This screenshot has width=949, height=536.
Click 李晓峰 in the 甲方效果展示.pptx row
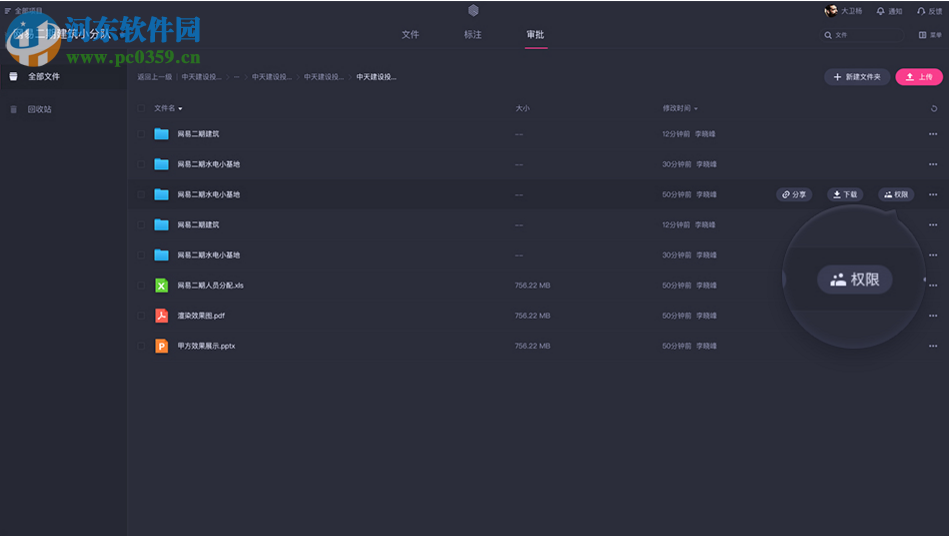coord(706,345)
